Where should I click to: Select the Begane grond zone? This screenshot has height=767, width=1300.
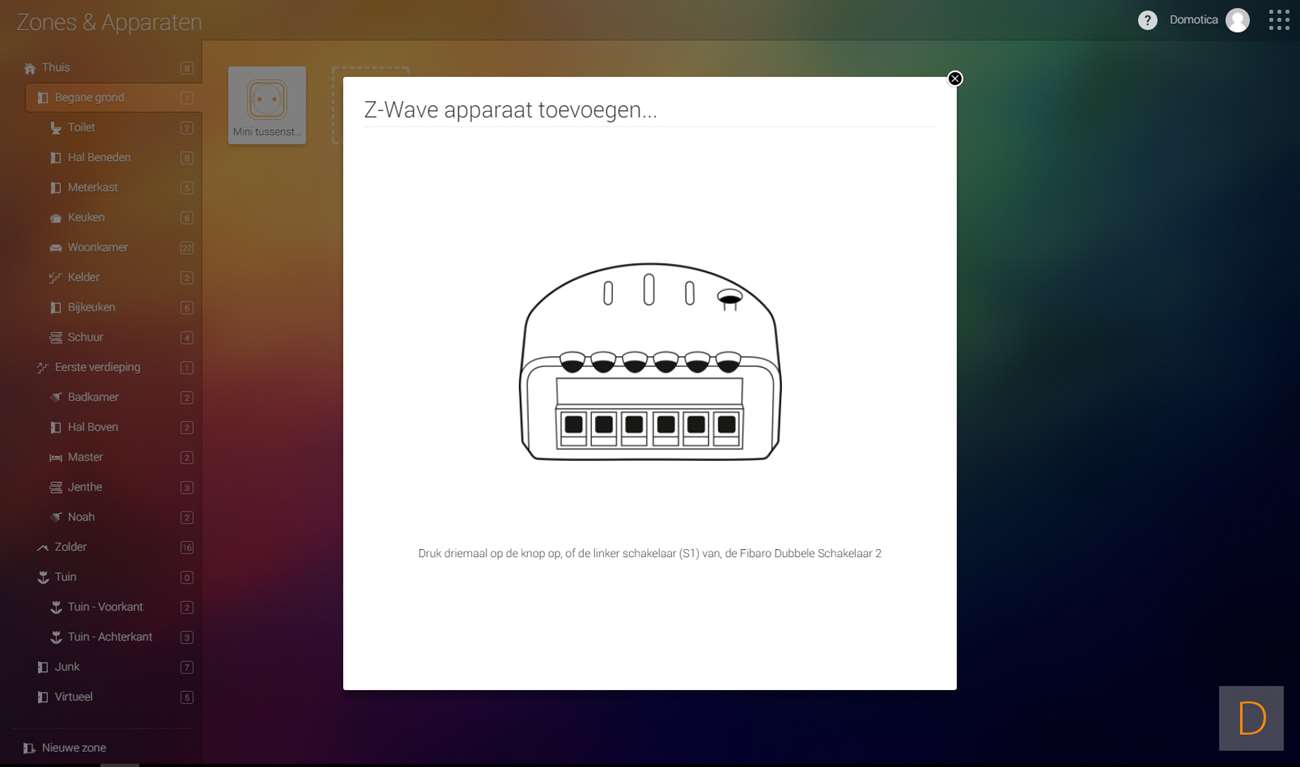coord(113,98)
